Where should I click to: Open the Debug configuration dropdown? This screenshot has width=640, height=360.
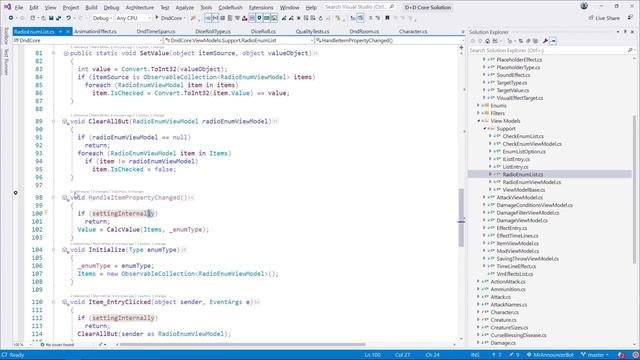[101, 18]
